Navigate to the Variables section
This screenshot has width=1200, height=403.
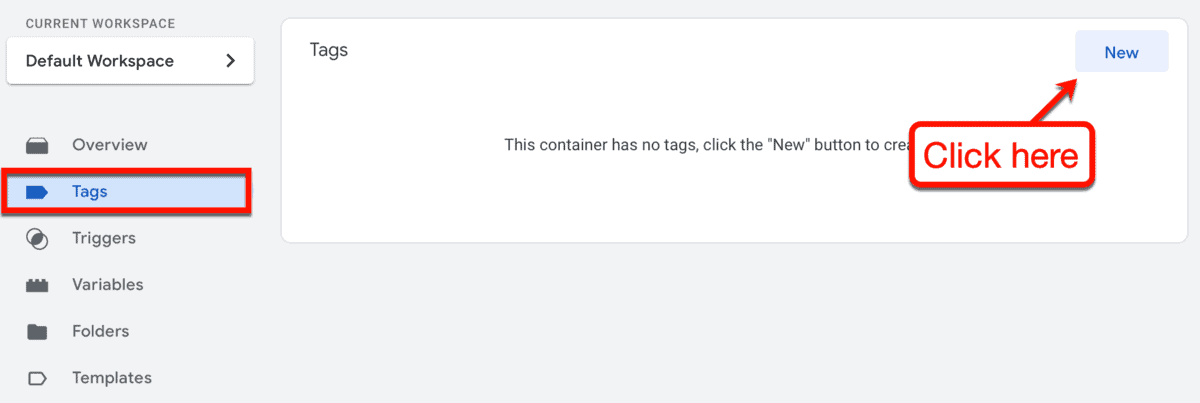pyautogui.click(x=108, y=285)
